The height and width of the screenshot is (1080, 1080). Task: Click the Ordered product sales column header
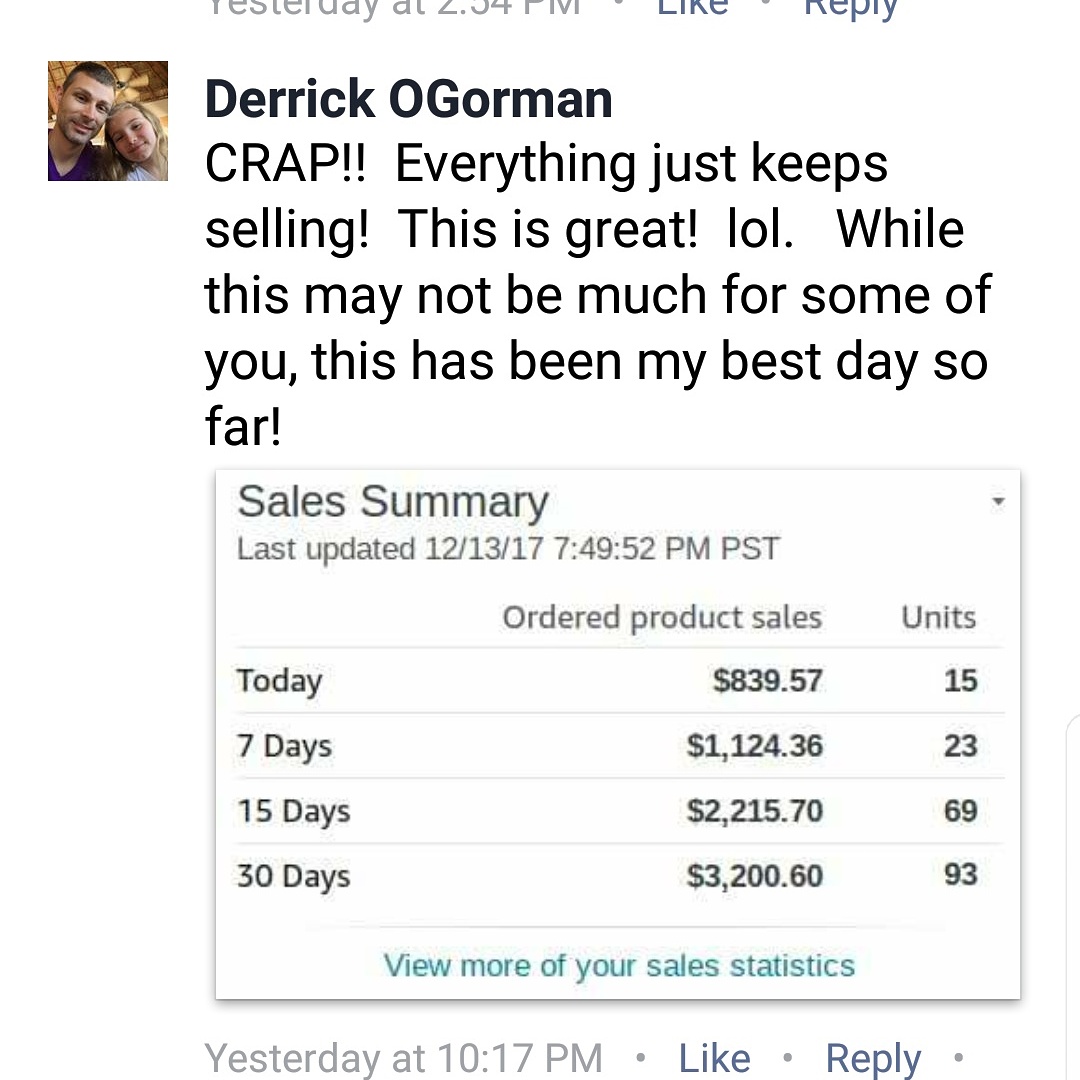pos(662,617)
